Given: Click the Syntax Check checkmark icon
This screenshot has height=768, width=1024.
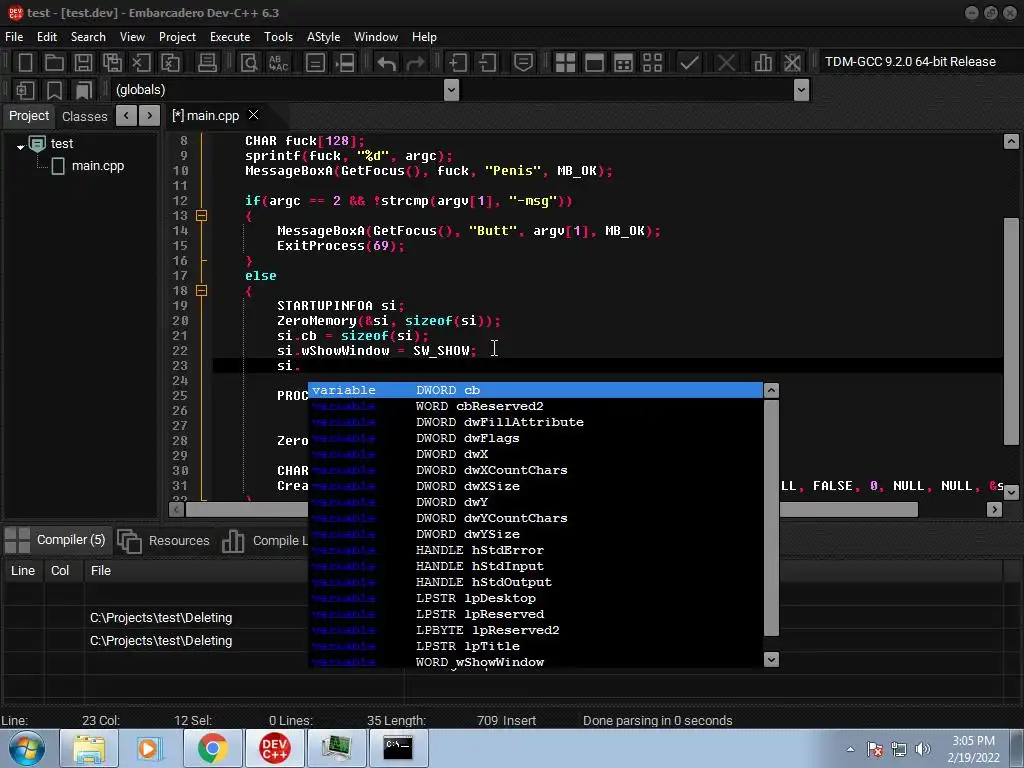Looking at the screenshot, I should point(689,62).
